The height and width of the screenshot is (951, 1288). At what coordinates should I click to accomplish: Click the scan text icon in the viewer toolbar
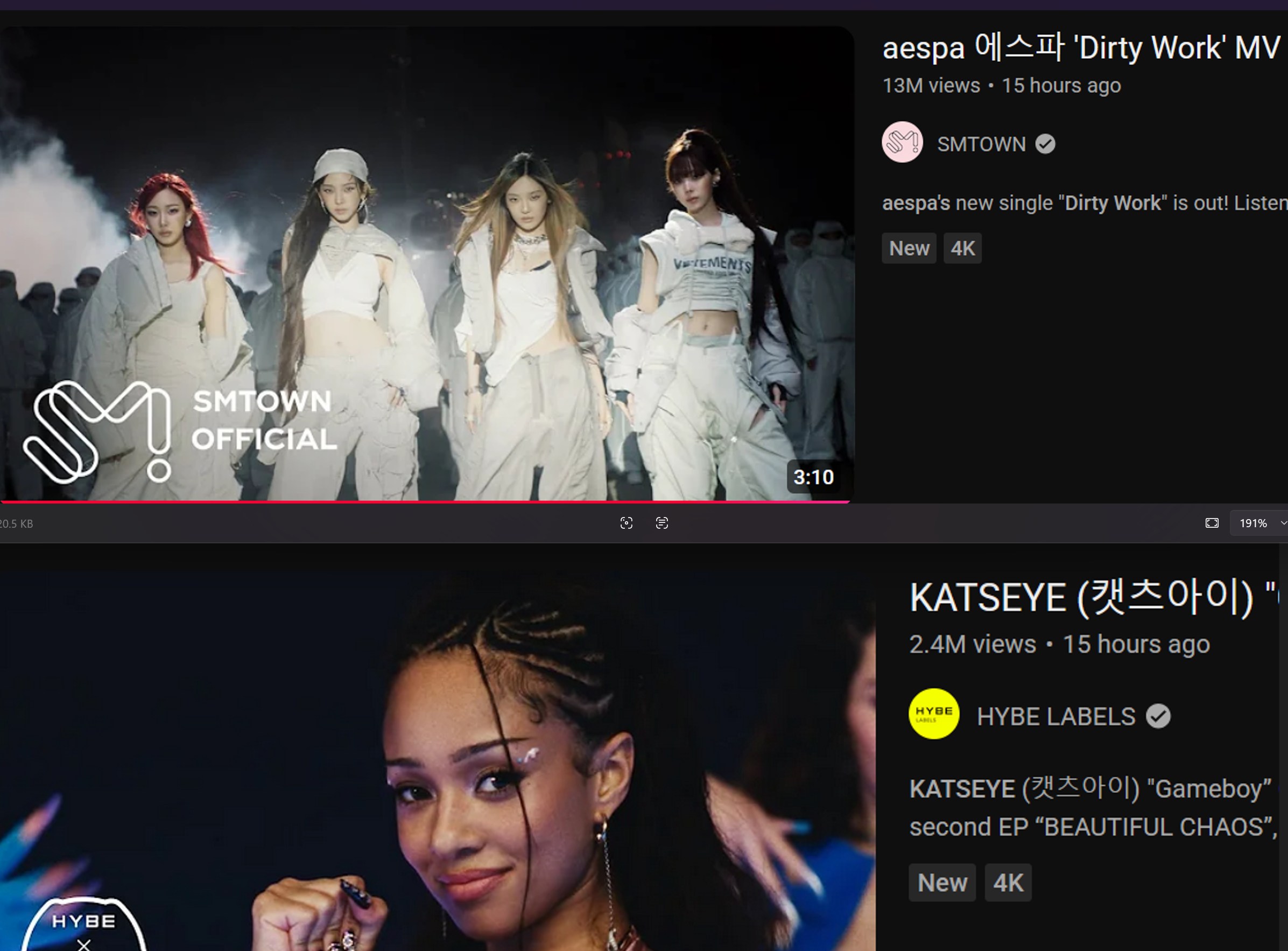click(662, 523)
